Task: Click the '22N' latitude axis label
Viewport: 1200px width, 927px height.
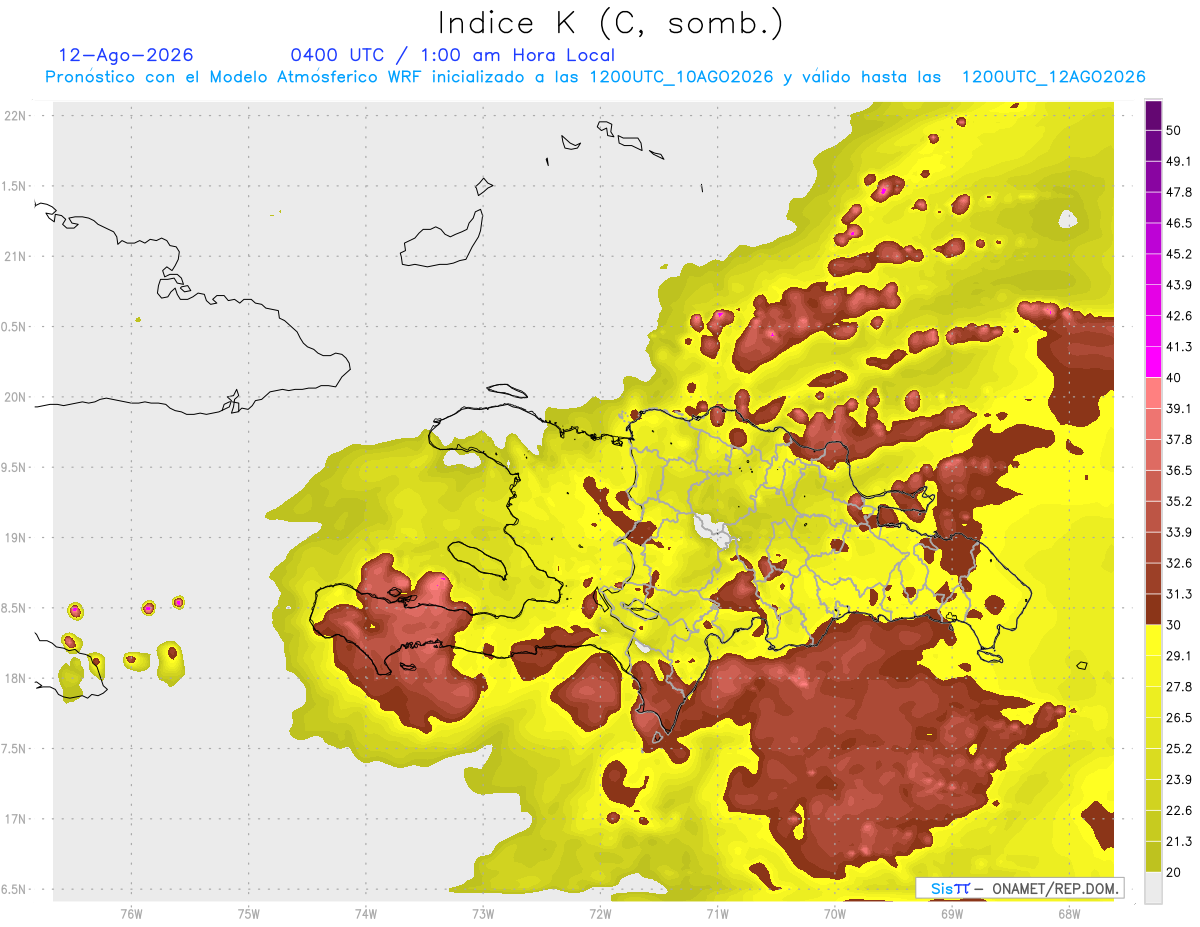Action: click(17, 115)
